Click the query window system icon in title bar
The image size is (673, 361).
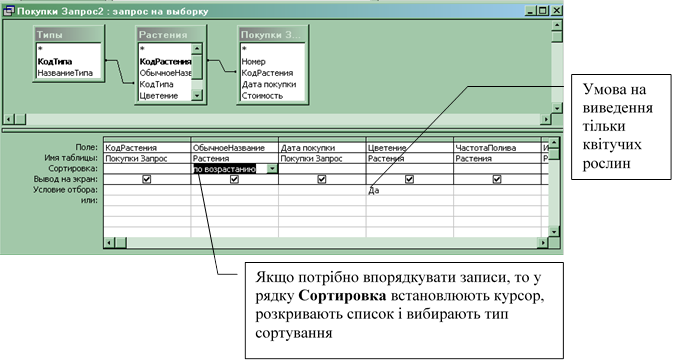click(x=9, y=11)
